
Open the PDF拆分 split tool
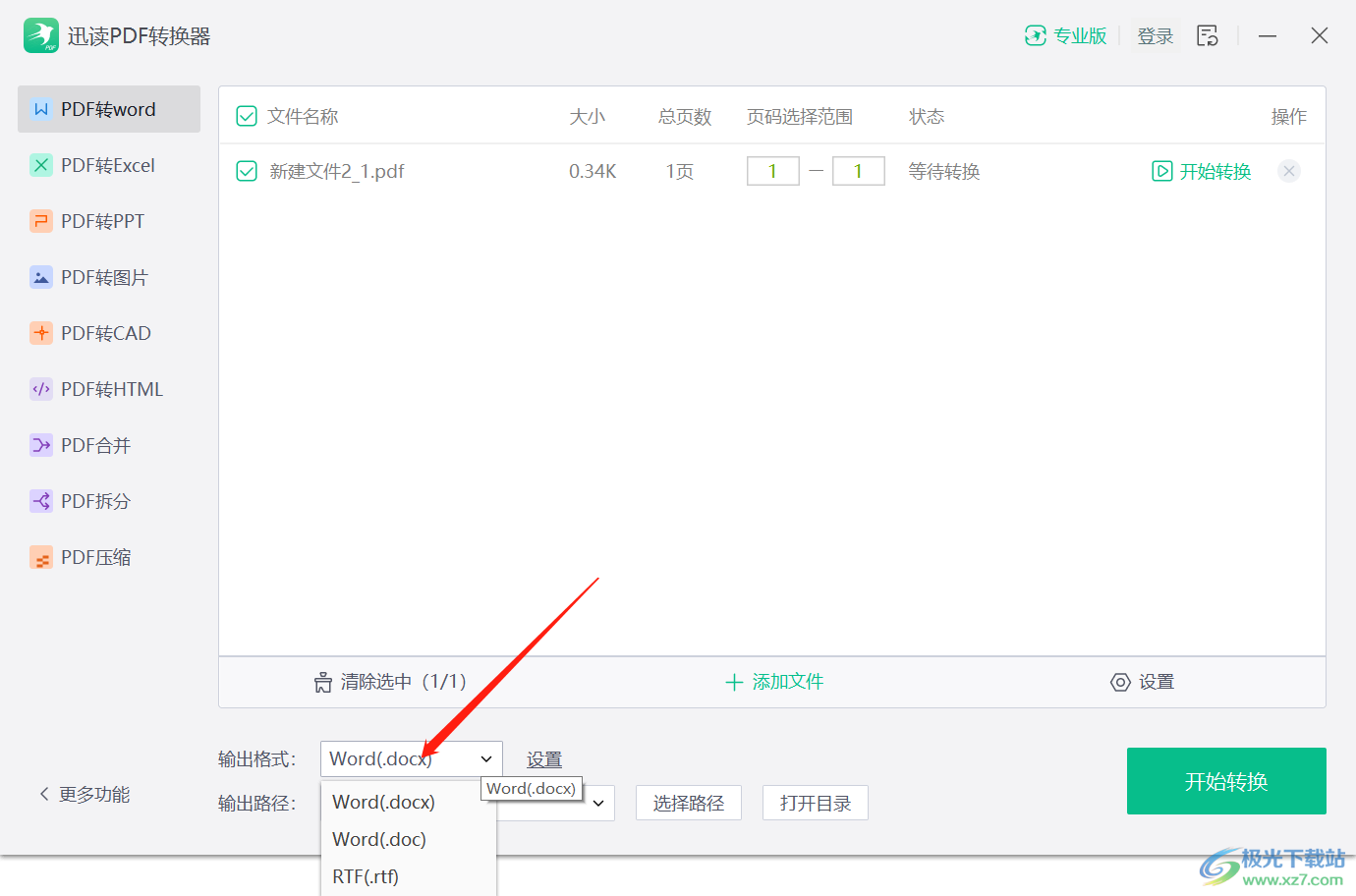(x=109, y=501)
